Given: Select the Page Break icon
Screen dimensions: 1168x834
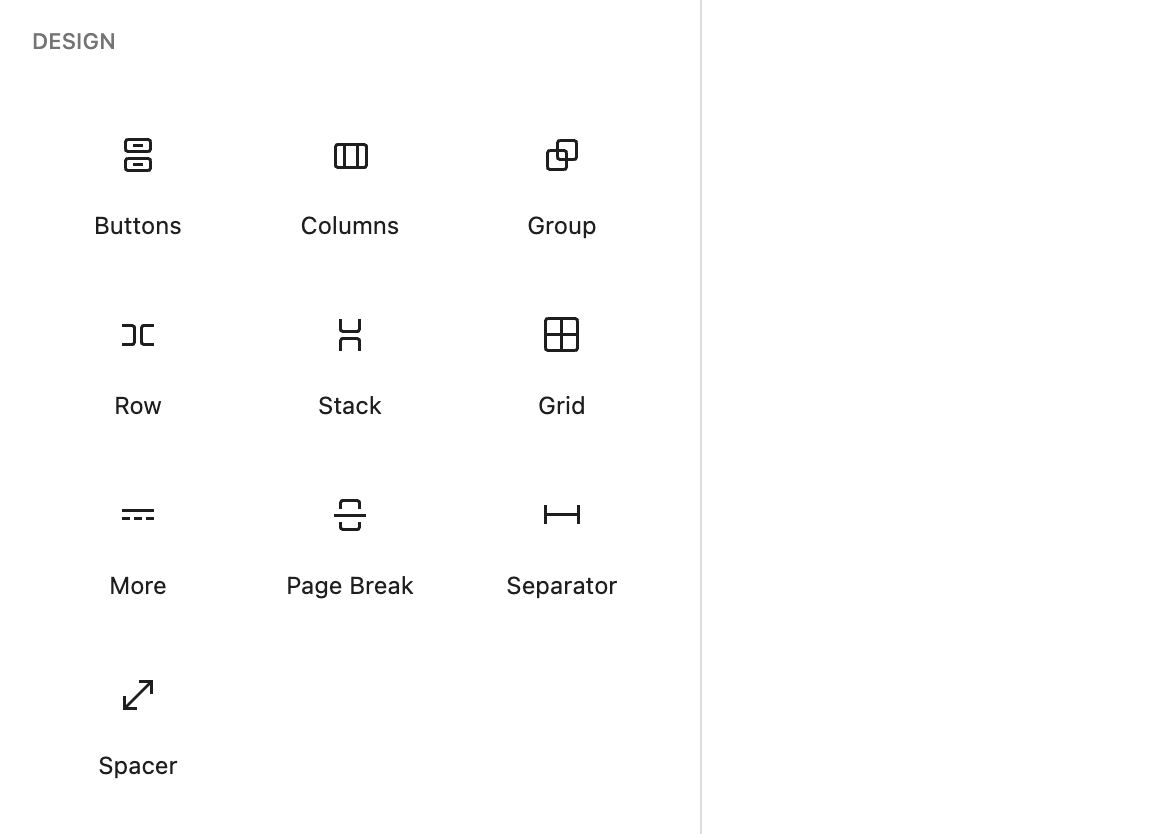Looking at the screenshot, I should point(350,515).
